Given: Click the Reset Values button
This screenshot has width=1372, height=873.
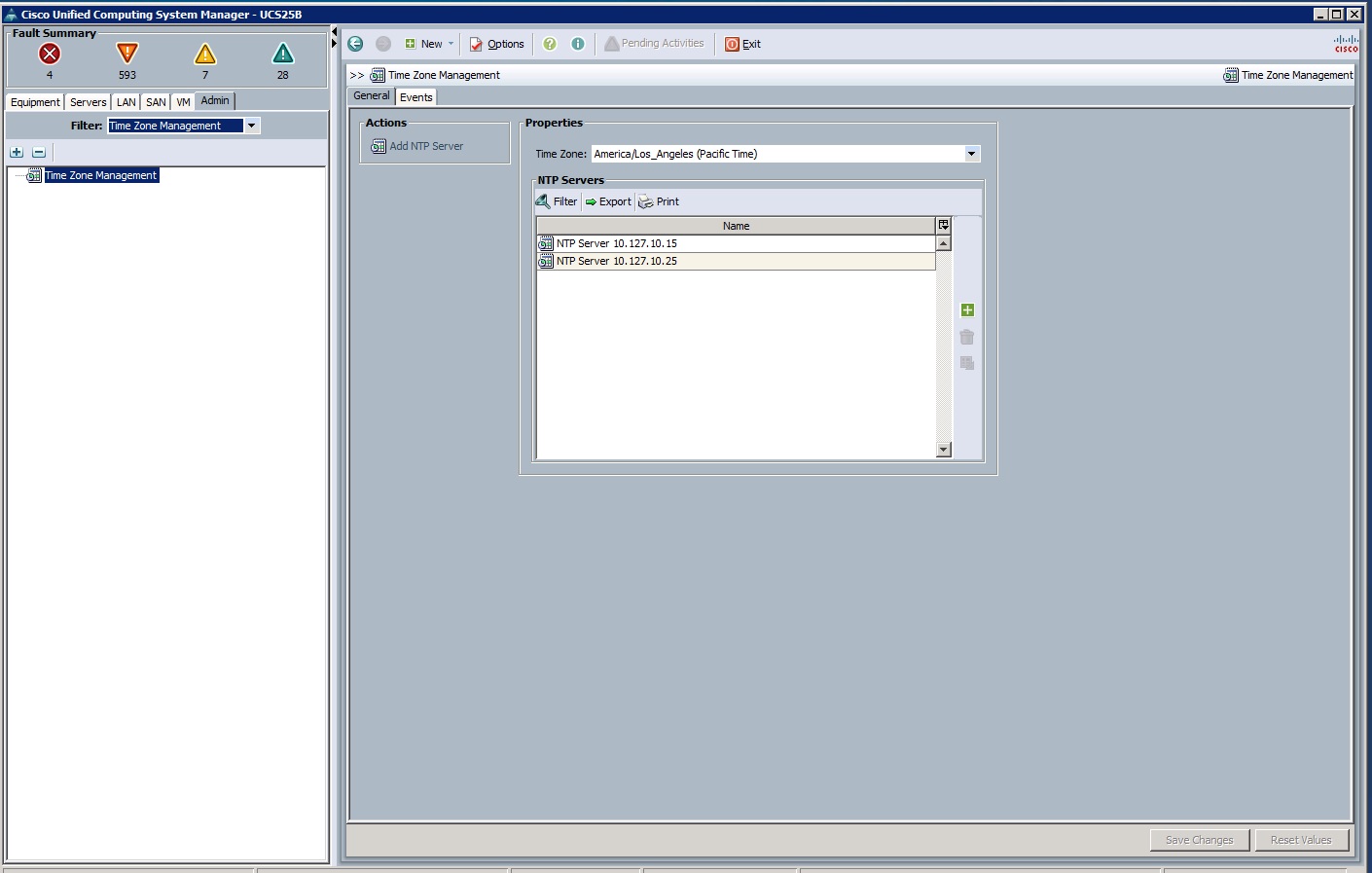Looking at the screenshot, I should tap(1301, 840).
